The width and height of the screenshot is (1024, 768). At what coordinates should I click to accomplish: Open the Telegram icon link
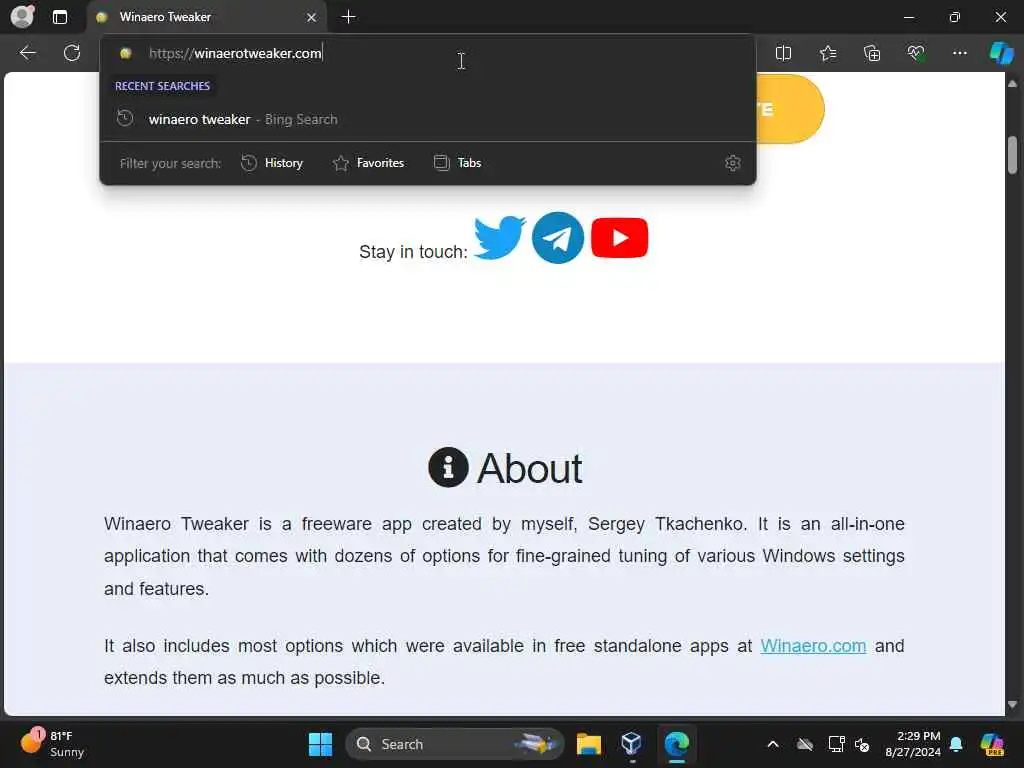tap(558, 238)
